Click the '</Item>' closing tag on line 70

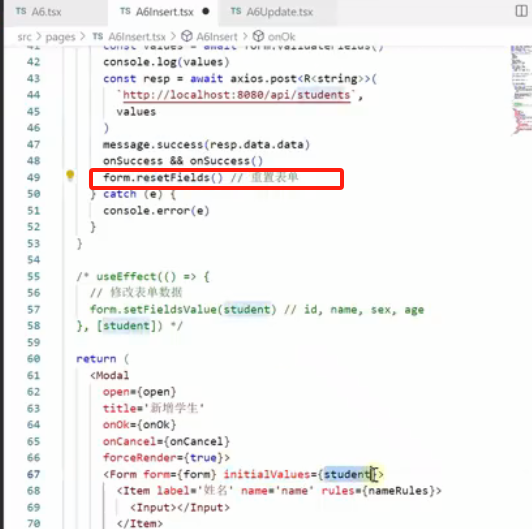140,524
